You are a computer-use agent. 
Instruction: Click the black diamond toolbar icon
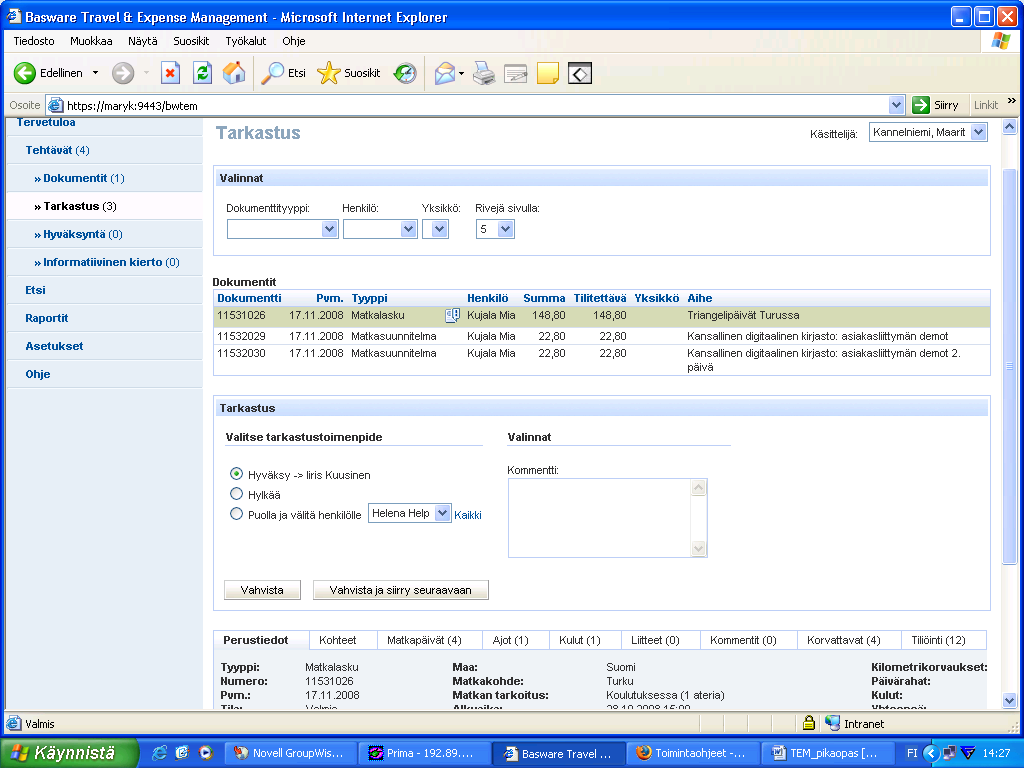pos(580,73)
